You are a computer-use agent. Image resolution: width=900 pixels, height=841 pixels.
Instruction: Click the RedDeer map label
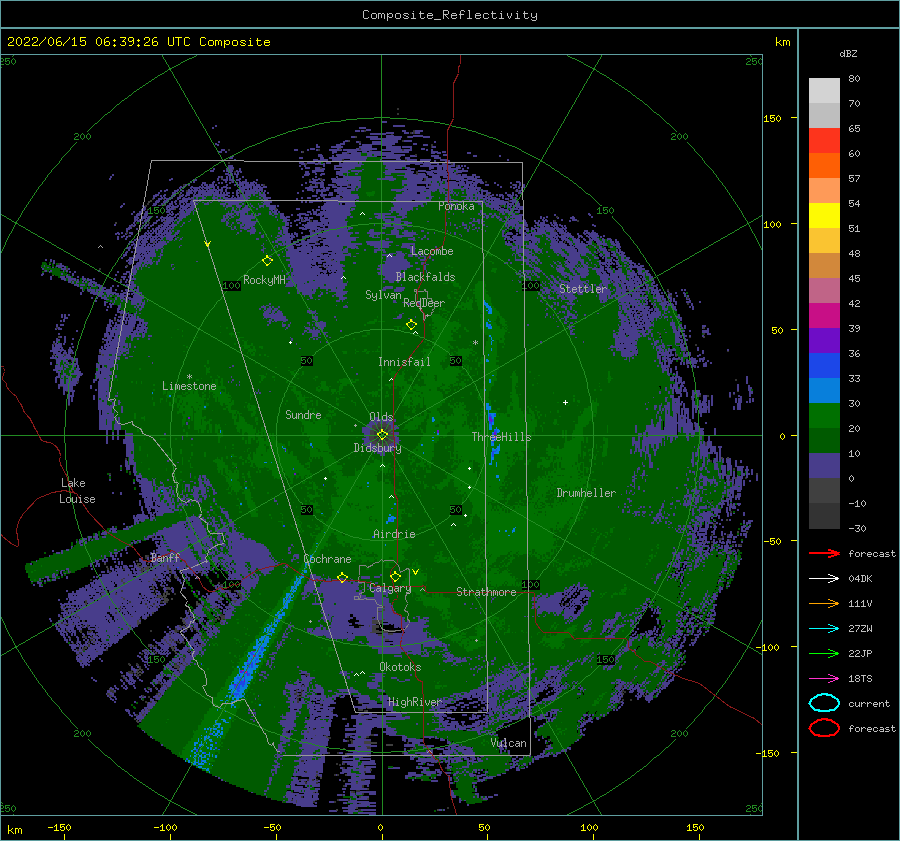pos(424,303)
